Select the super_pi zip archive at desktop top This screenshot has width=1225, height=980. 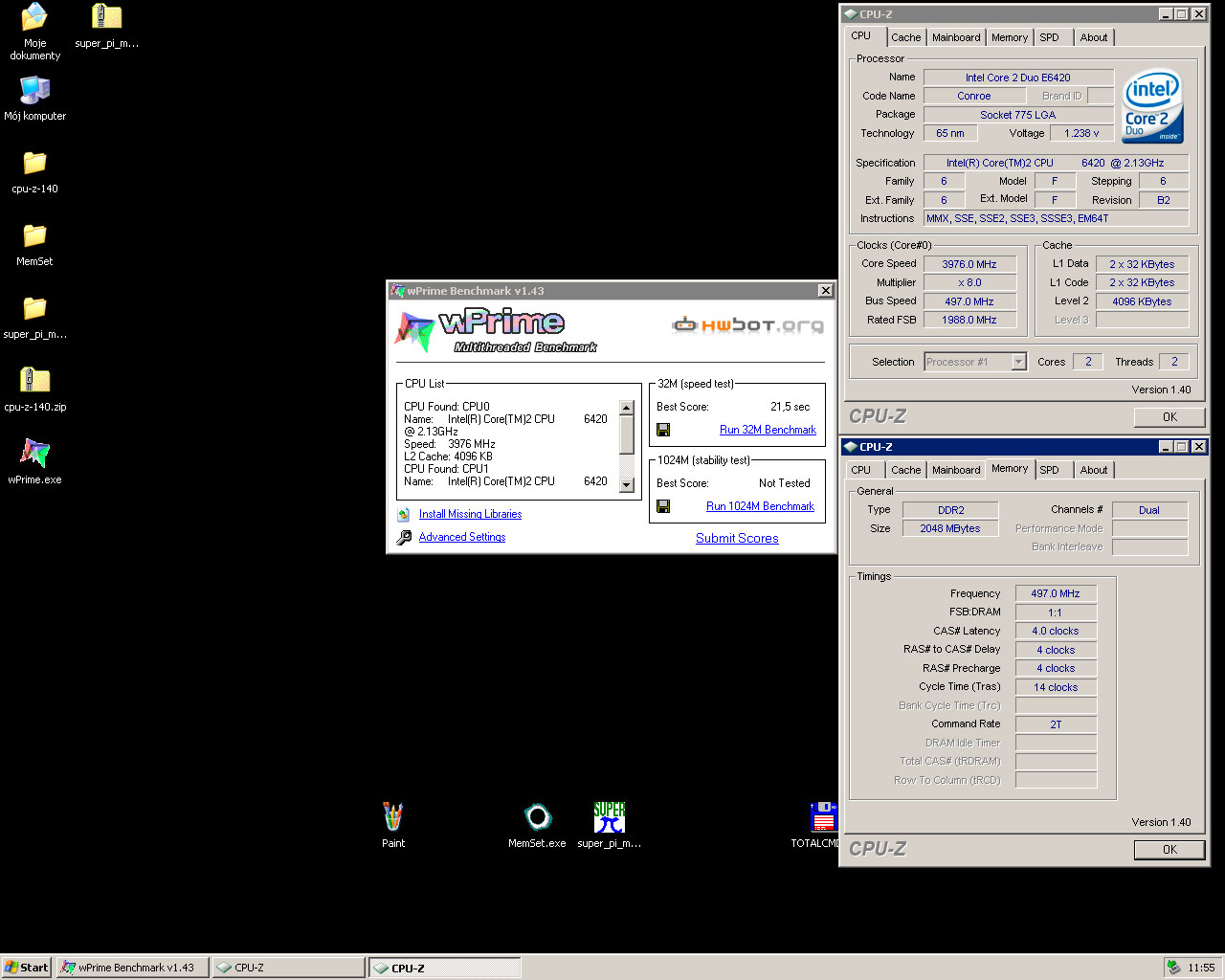pos(106,17)
